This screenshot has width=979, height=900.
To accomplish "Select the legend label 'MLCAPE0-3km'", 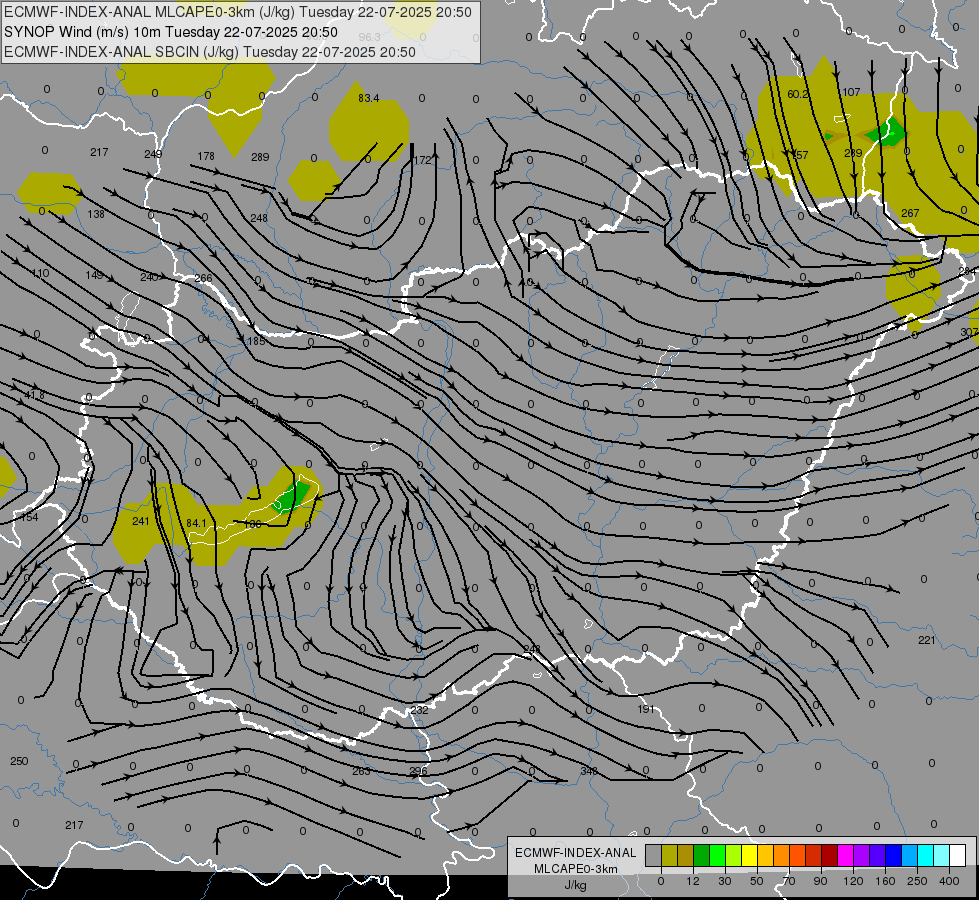I will tap(576, 869).
